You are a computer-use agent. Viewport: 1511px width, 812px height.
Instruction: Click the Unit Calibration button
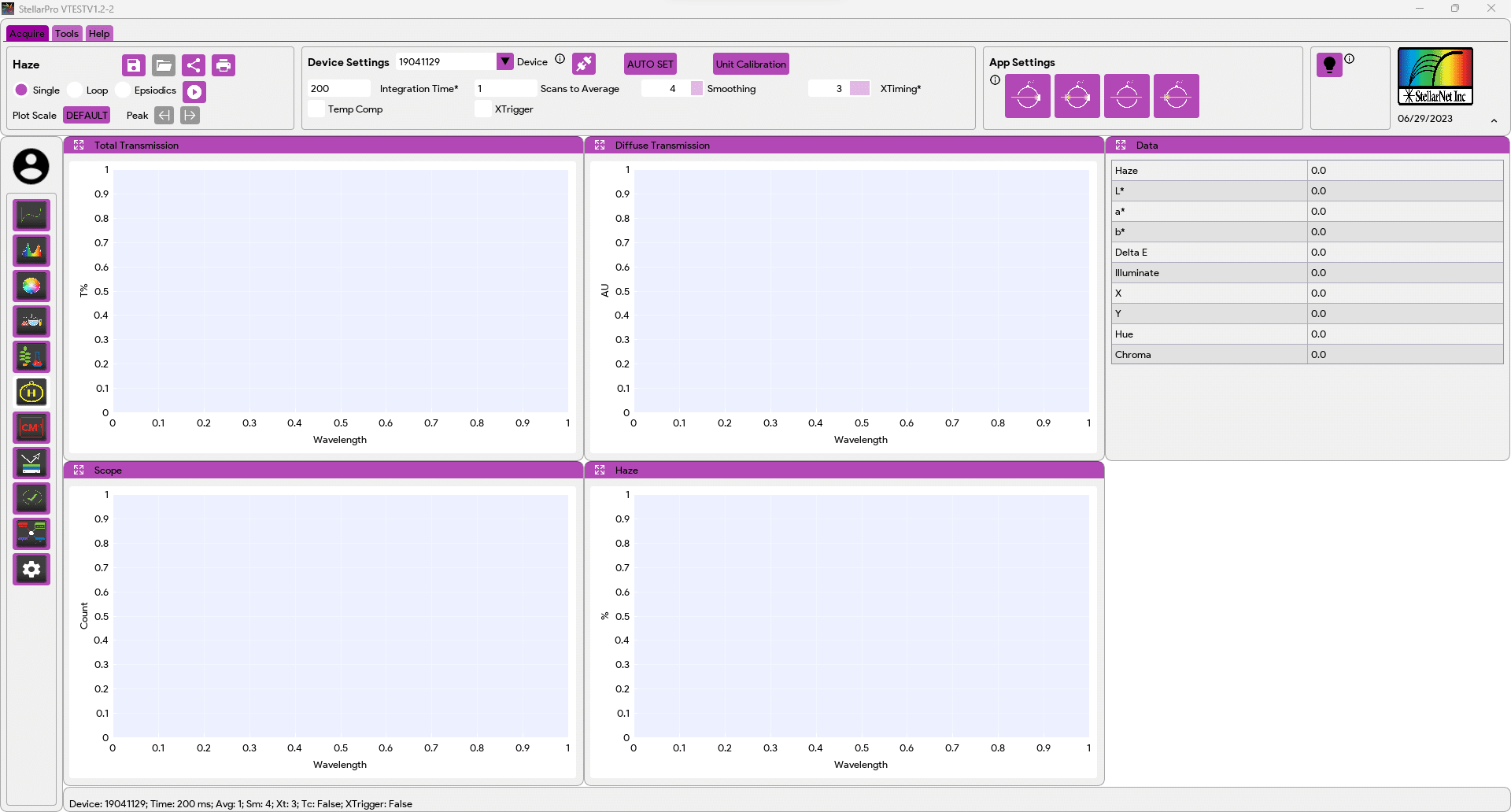[x=750, y=65]
